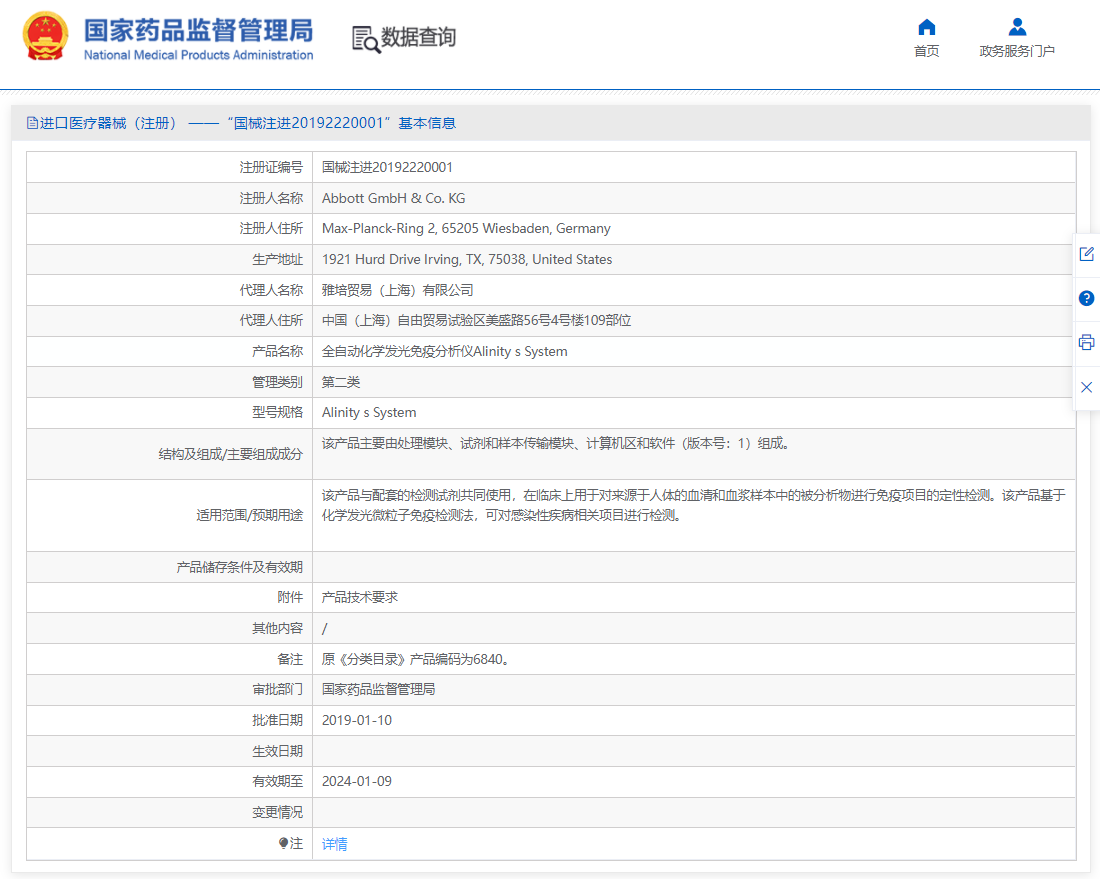Select the expiry date 2024-01-09

click(x=357, y=781)
